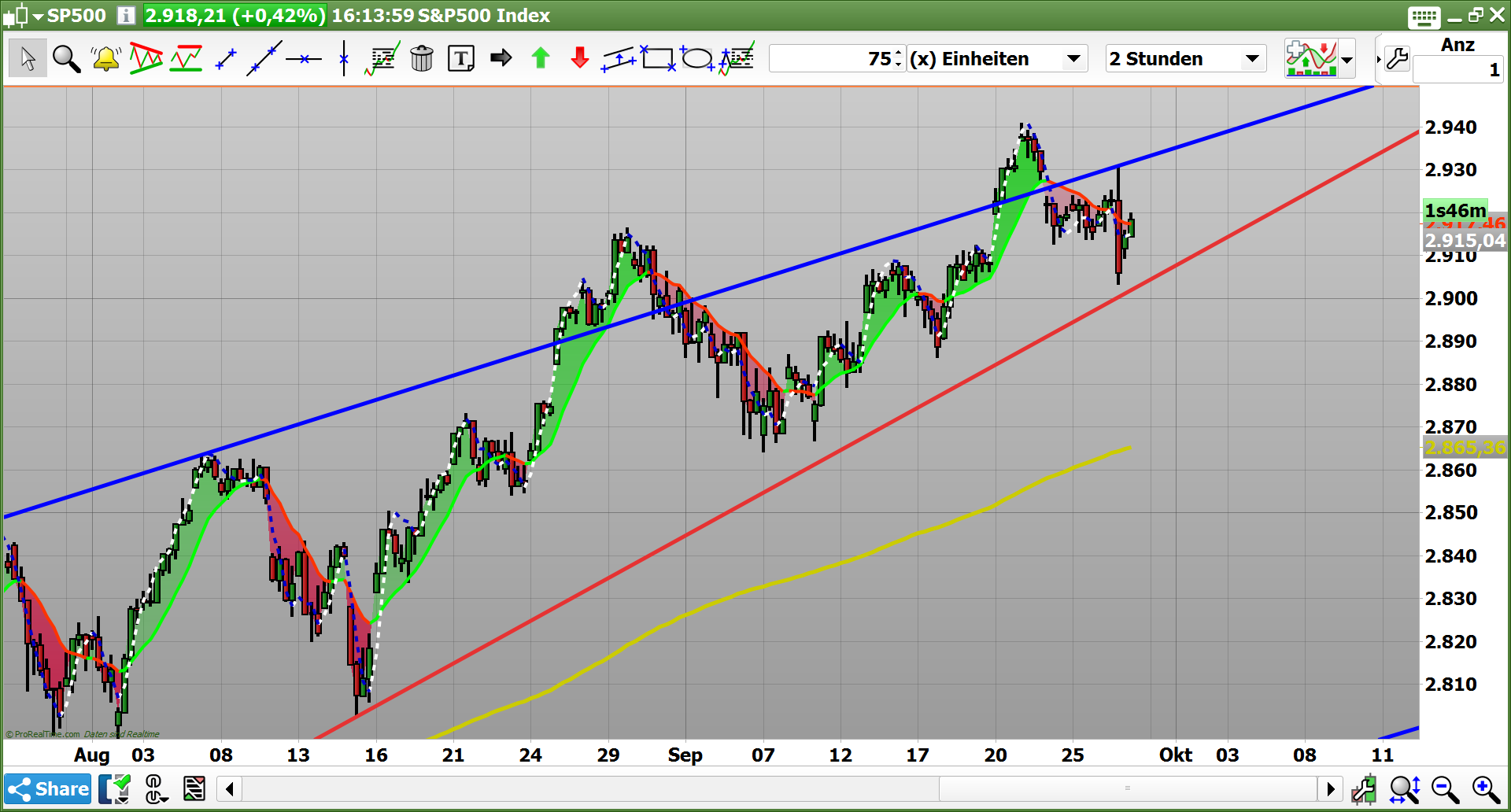This screenshot has width=1511, height=812.
Task: Click the Anz label above the field
Action: pyautogui.click(x=1457, y=45)
